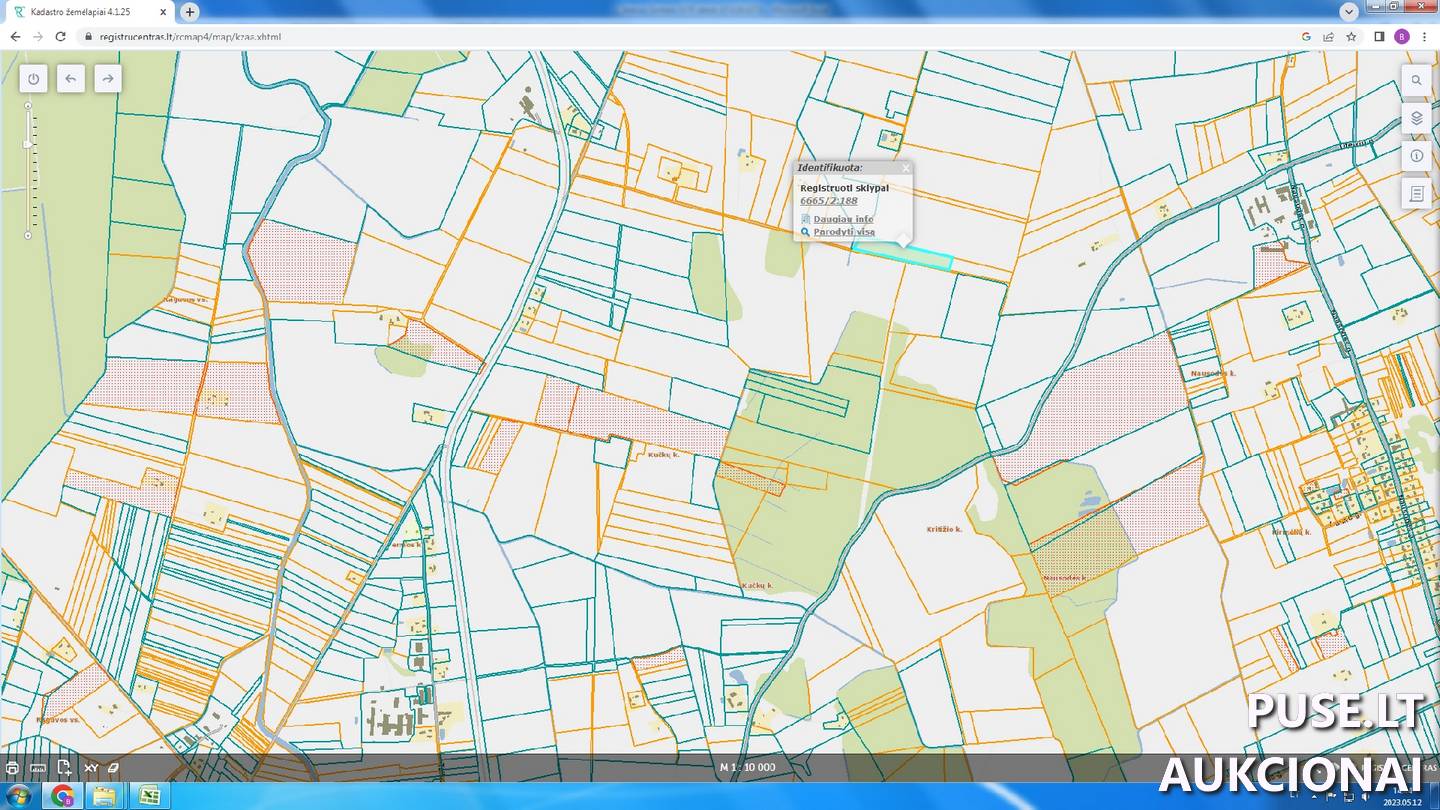1440x810 pixels.
Task: Go to next map extent
Action: [108, 79]
